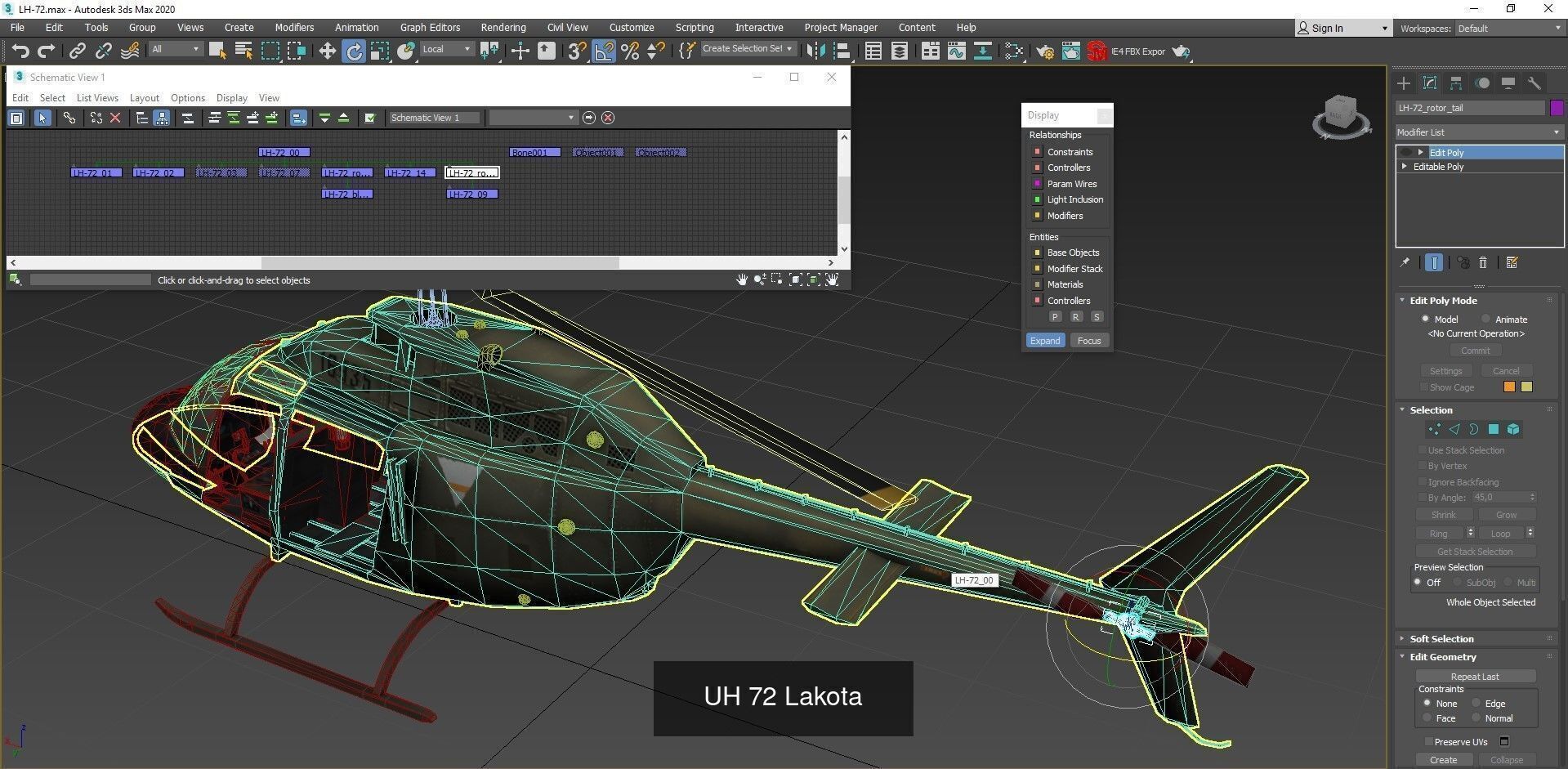Screen dimensions: 1568x769
Task: Select the Model radio button
Action: click(1426, 319)
